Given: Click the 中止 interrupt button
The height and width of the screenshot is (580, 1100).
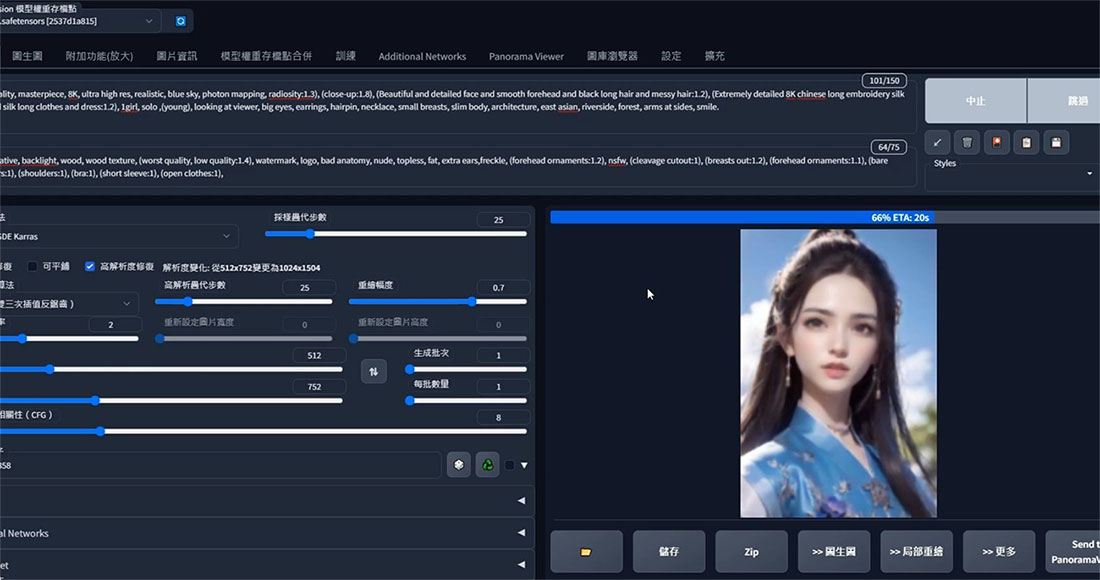Looking at the screenshot, I should [x=975, y=101].
